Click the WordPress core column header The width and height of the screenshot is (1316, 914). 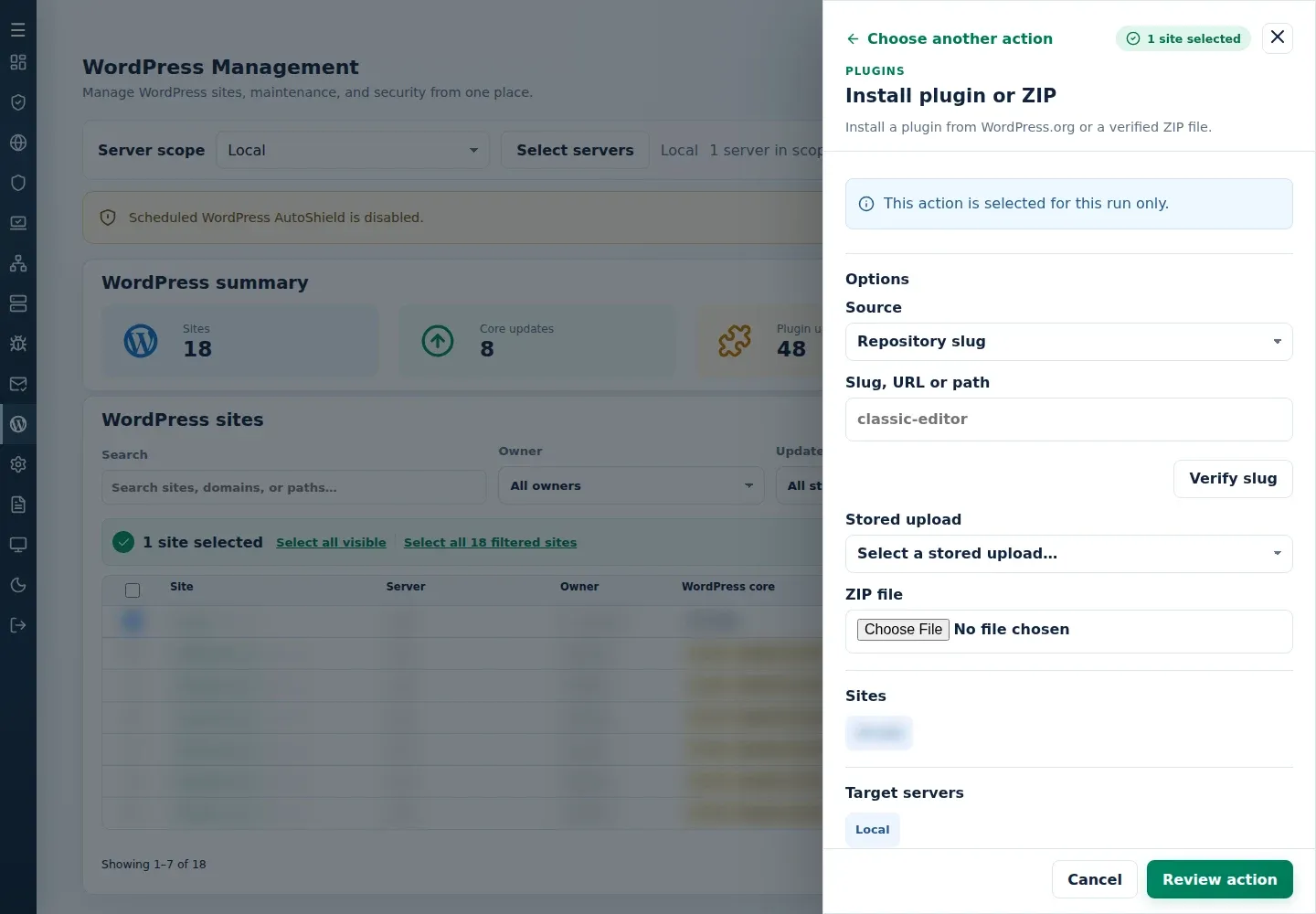[728, 587]
